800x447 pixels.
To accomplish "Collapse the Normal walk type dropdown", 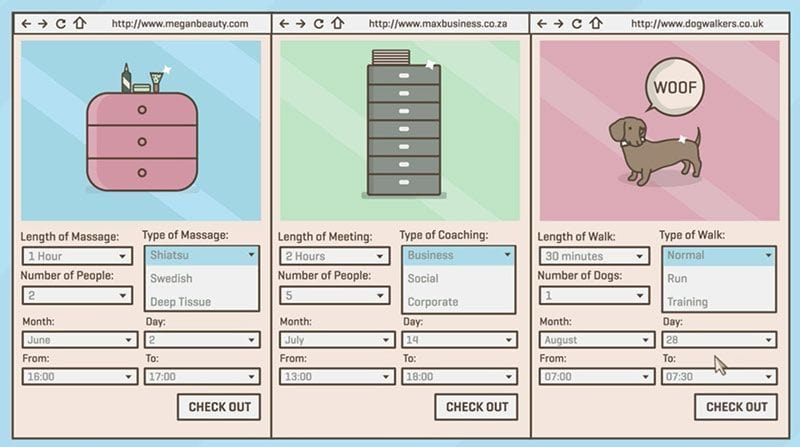I will click(x=719, y=255).
